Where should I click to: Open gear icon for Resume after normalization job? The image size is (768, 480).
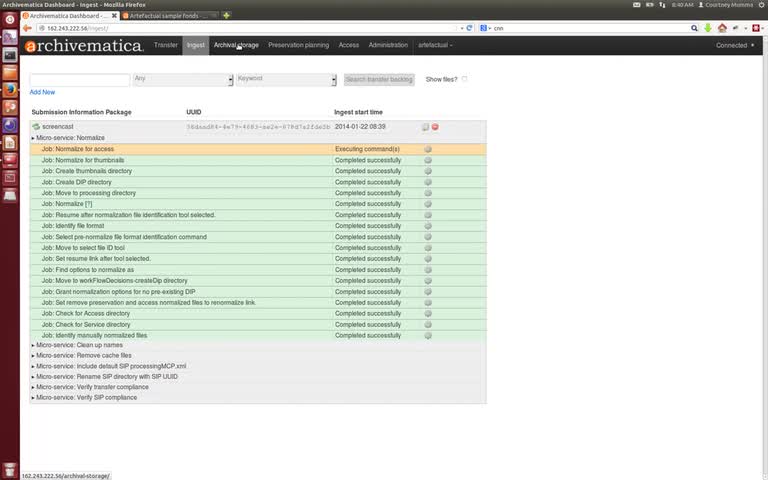pos(428,215)
